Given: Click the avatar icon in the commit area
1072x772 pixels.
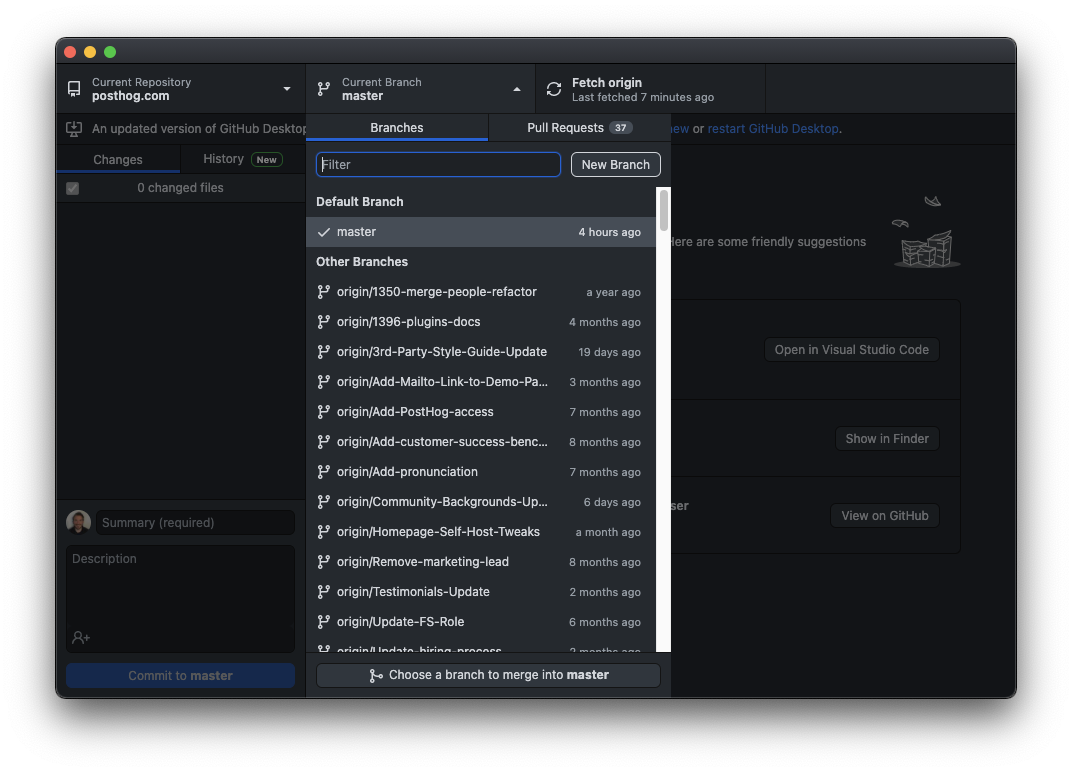Looking at the screenshot, I should point(78,521).
